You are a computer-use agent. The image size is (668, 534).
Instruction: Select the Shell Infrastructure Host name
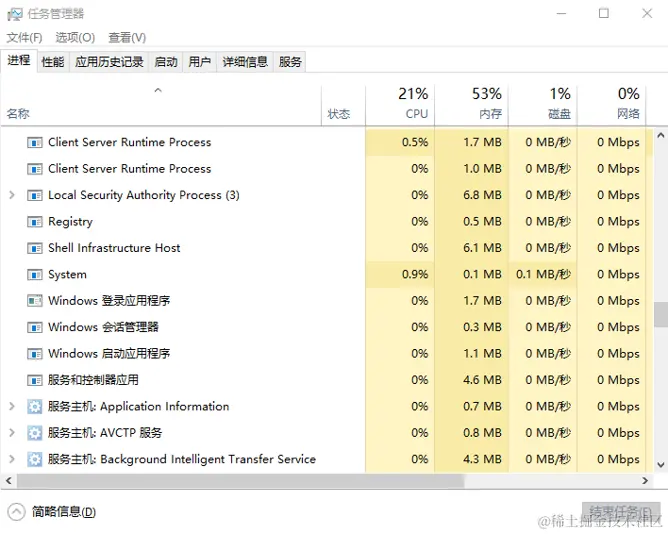[x=114, y=248]
